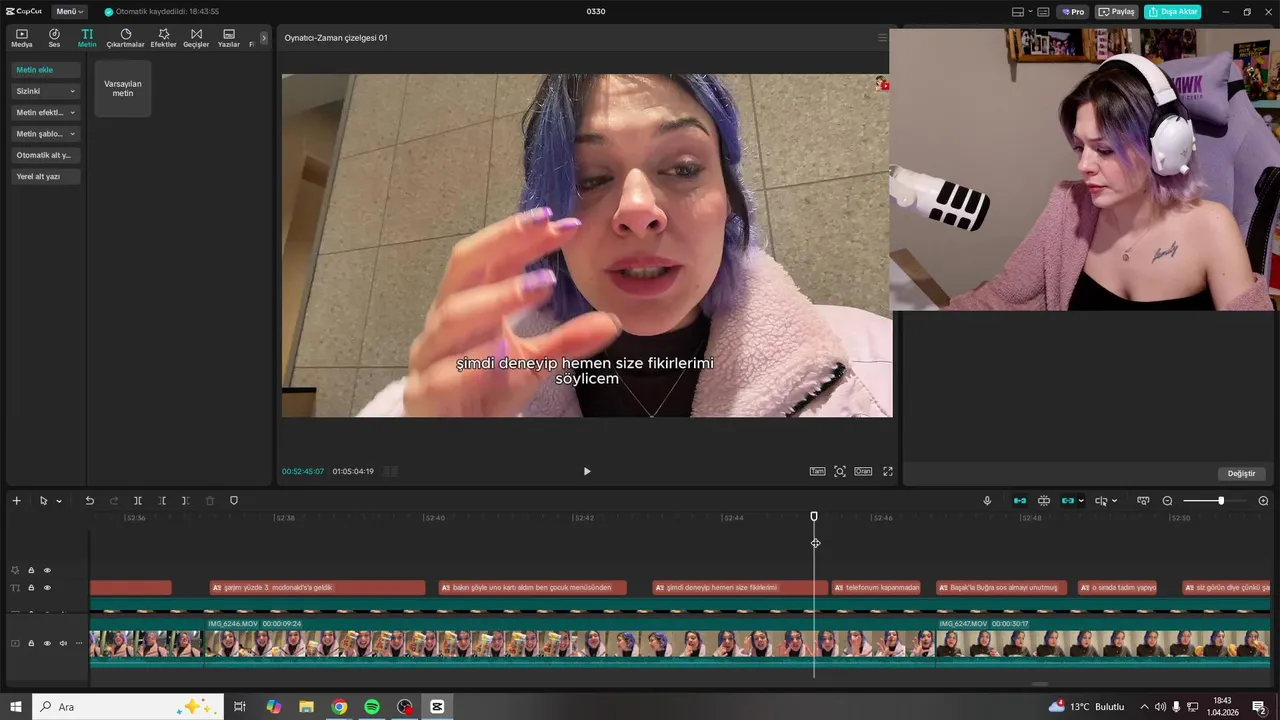The image size is (1280, 720).
Task: Open the Medya tab
Action: coord(21,38)
